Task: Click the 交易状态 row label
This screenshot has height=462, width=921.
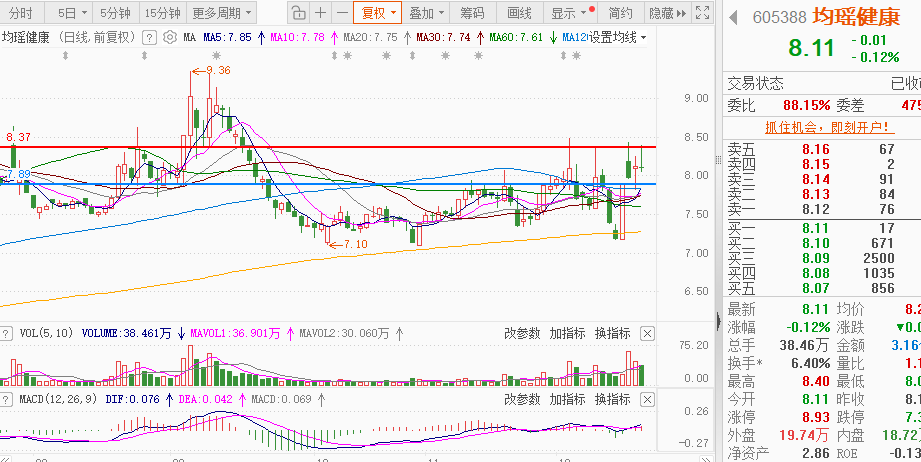Action: (x=755, y=83)
